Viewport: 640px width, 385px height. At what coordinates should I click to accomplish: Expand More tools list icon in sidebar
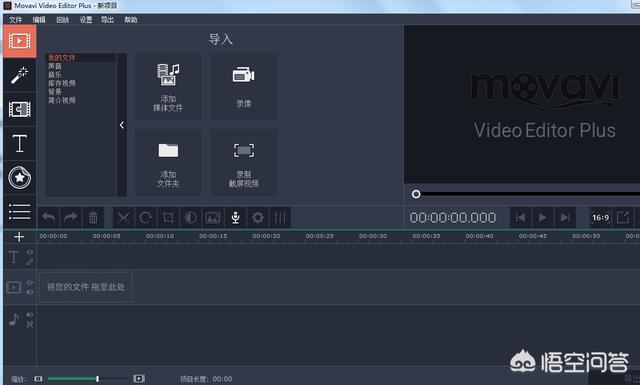coord(19,212)
